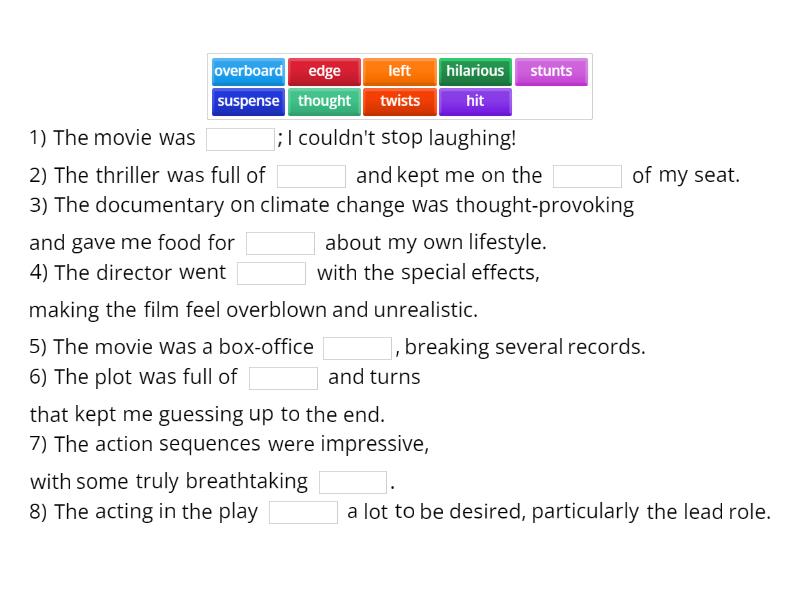The image size is (800, 600).
Task: Select the "stunts" word tile
Action: click(551, 71)
